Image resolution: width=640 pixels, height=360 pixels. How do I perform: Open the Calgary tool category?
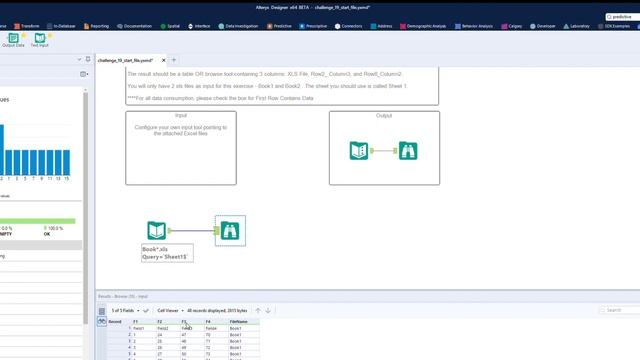(511, 26)
